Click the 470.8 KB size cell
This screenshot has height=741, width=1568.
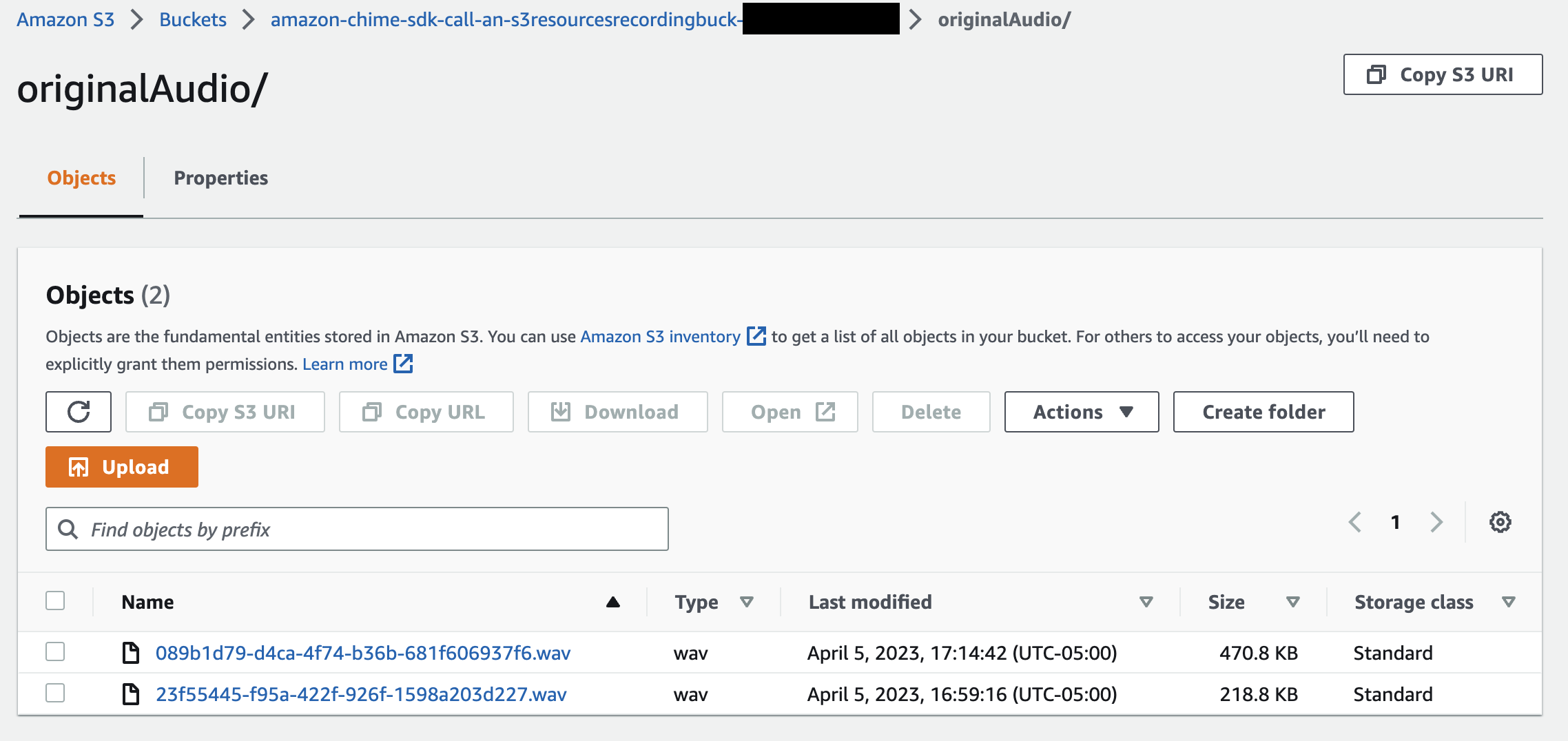[x=1258, y=652]
